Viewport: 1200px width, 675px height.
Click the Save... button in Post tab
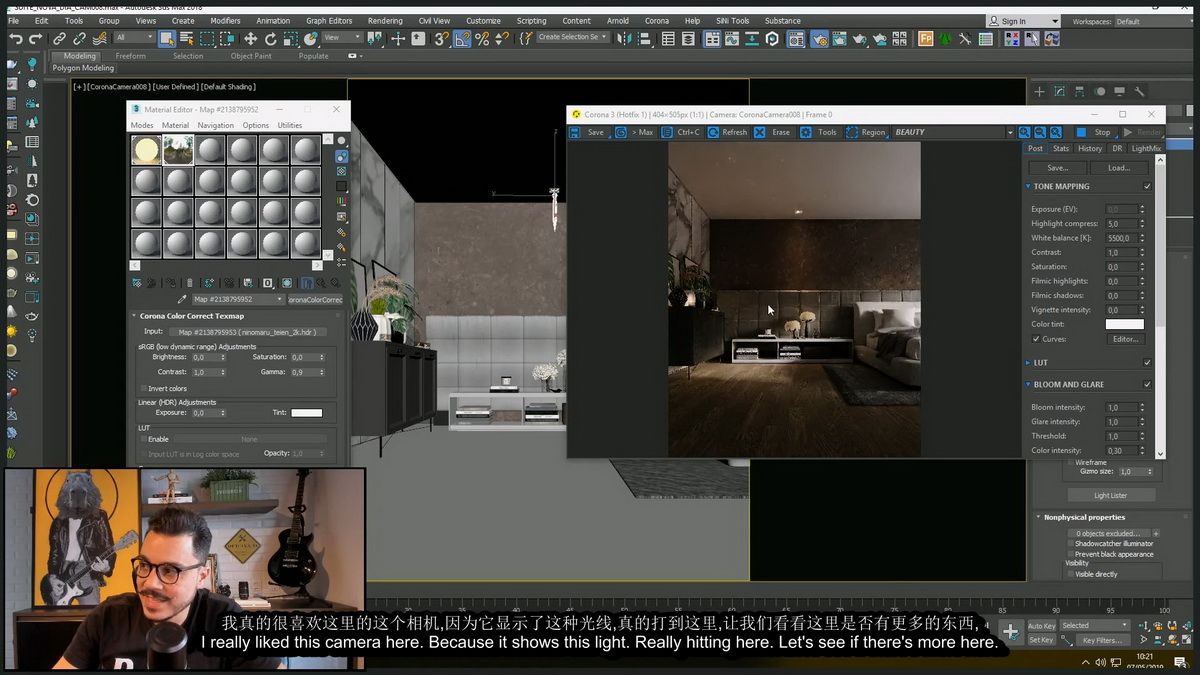[x=1057, y=168]
